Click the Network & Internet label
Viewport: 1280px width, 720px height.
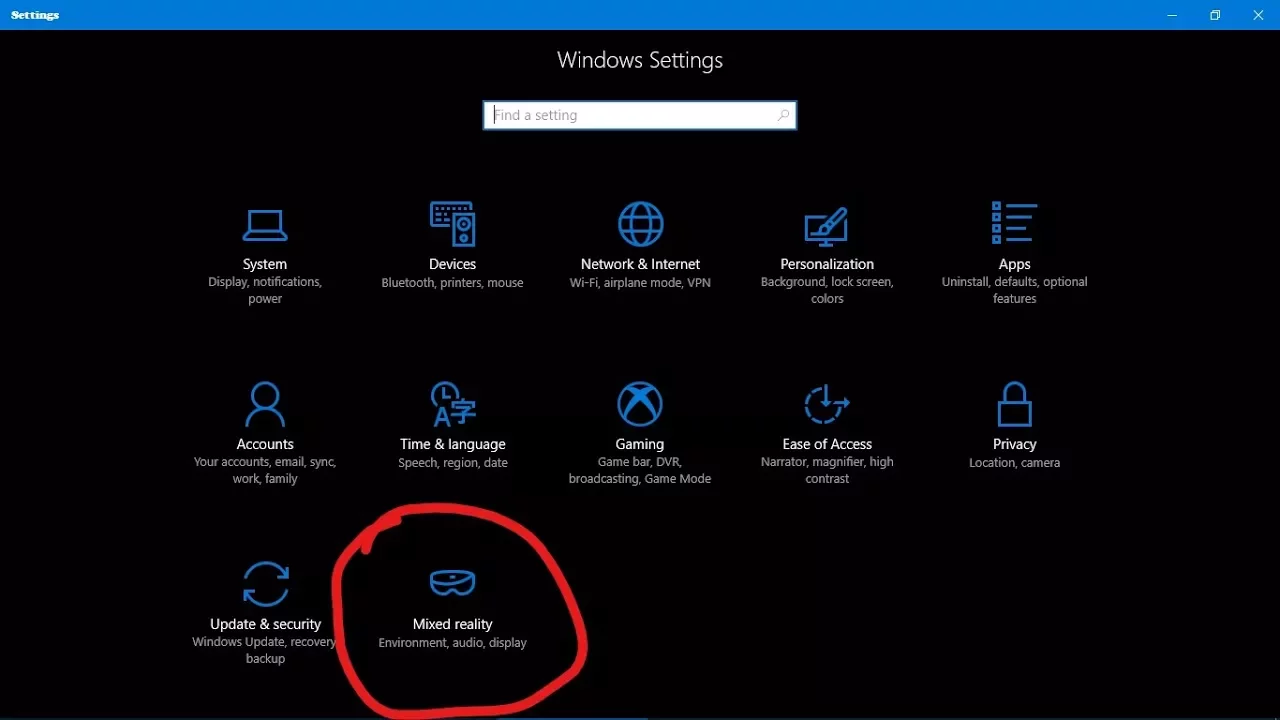(640, 264)
